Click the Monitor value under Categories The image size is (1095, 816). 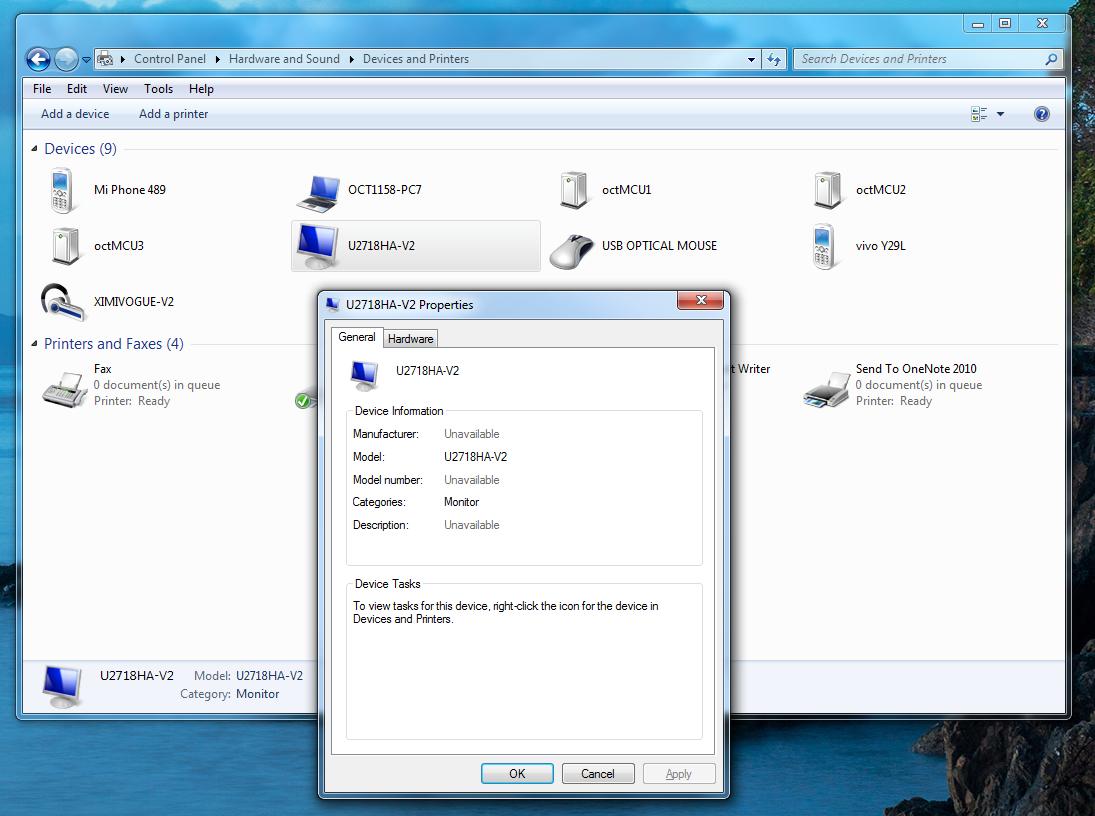[462, 502]
